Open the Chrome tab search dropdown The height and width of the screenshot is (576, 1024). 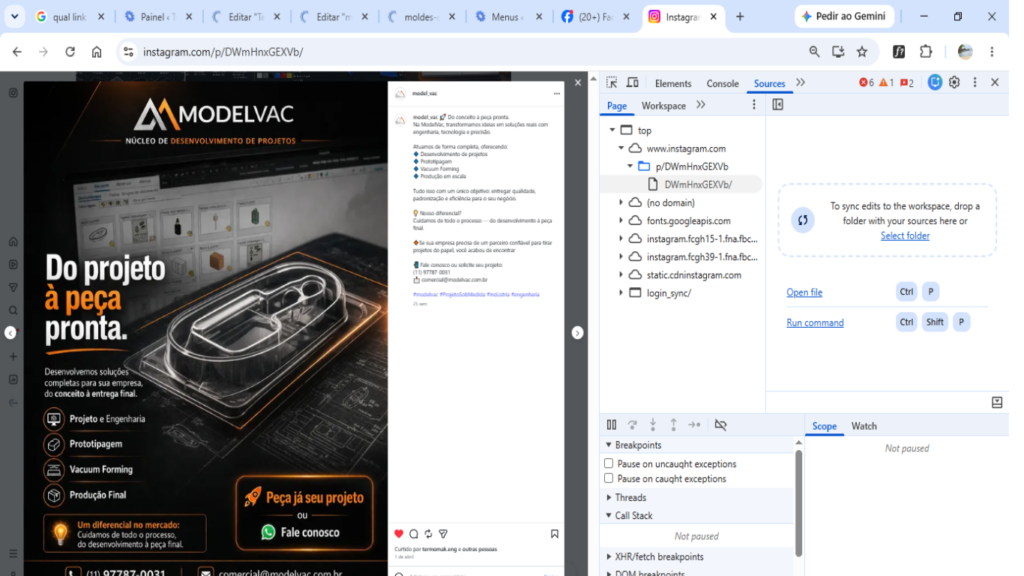(14, 16)
